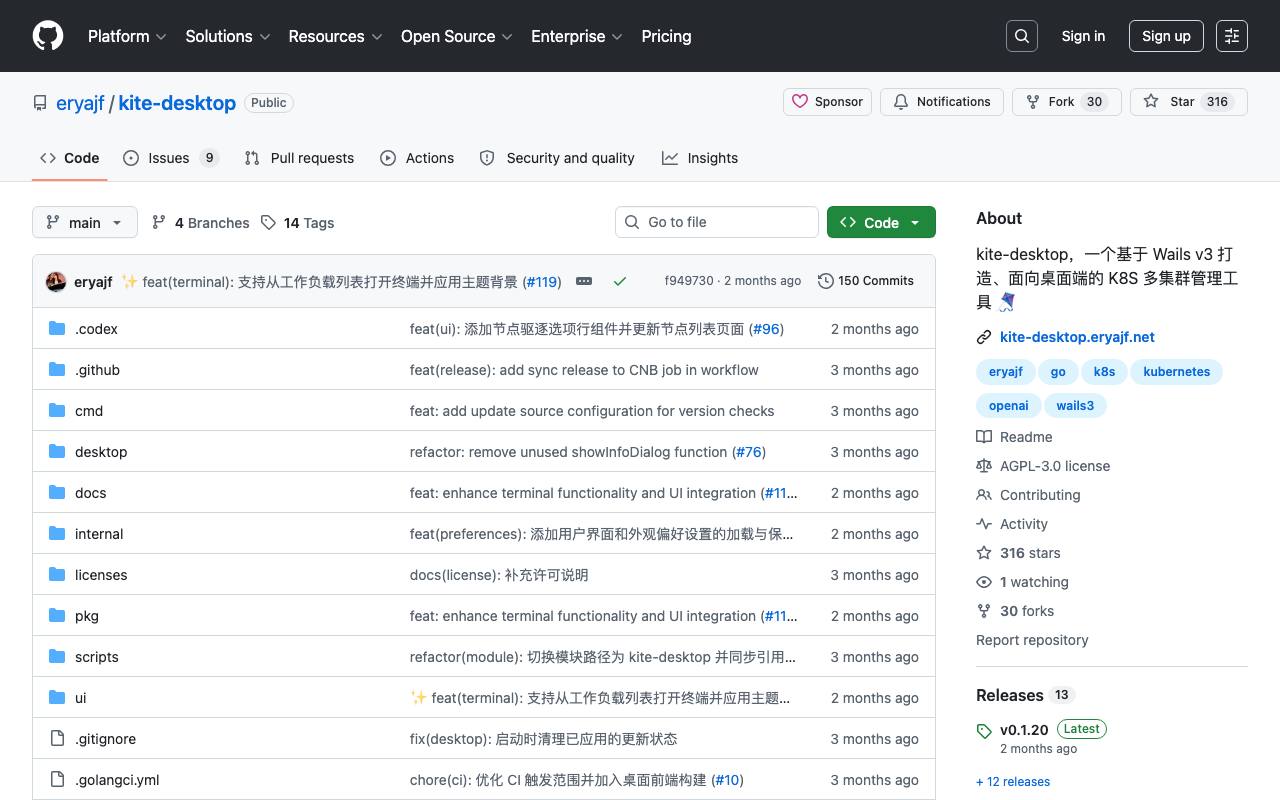Screen dimensions: 1280x800
Task: Go to the GitHub homepage logo
Action: [x=48, y=36]
